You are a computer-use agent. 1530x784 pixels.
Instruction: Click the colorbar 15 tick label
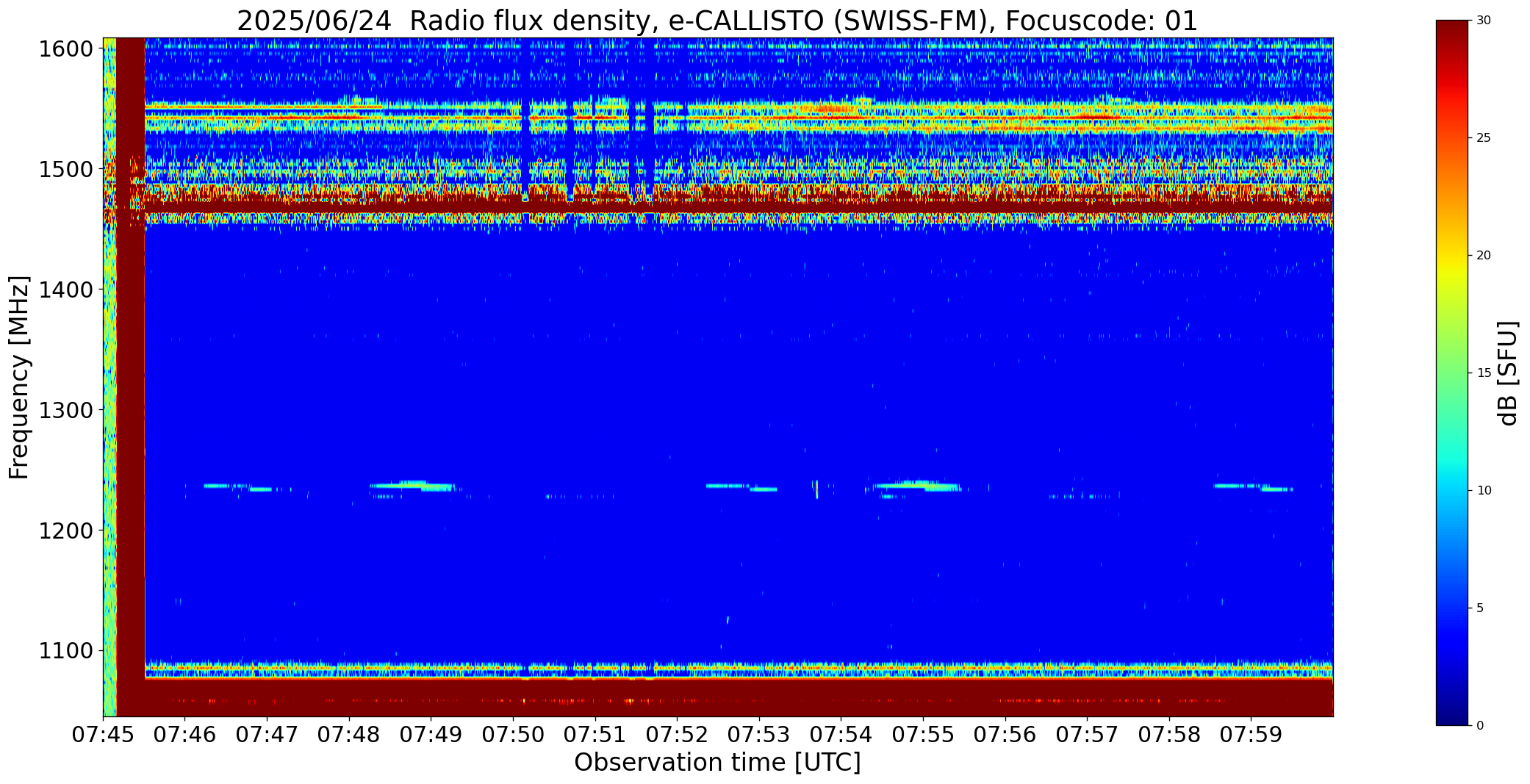1484,373
